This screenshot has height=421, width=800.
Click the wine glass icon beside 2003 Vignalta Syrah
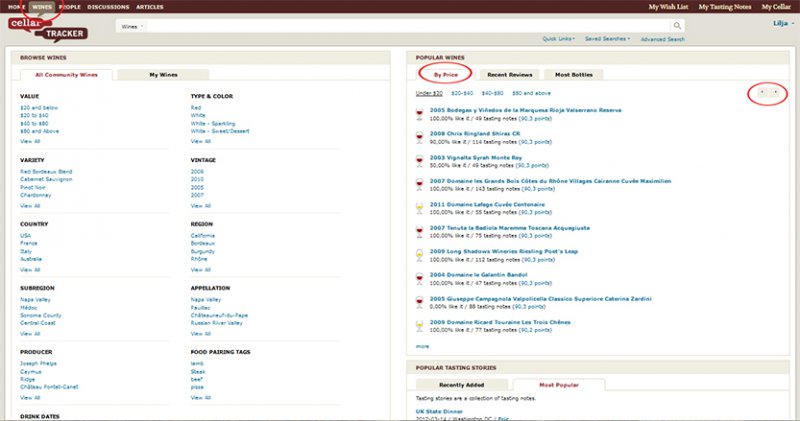pos(419,161)
